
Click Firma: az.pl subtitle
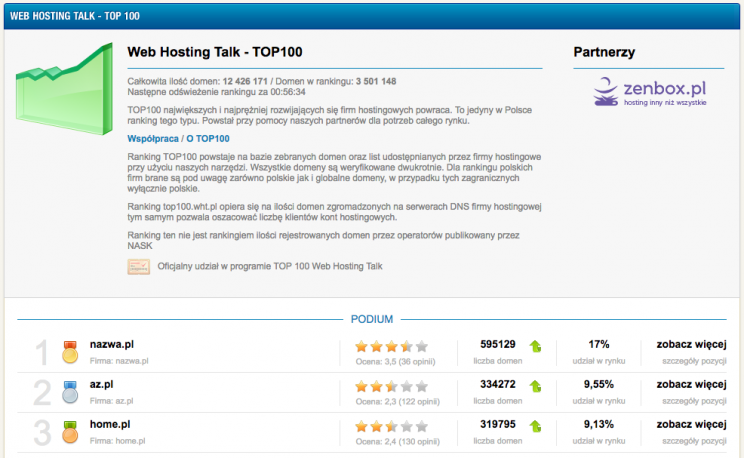(x=112, y=401)
